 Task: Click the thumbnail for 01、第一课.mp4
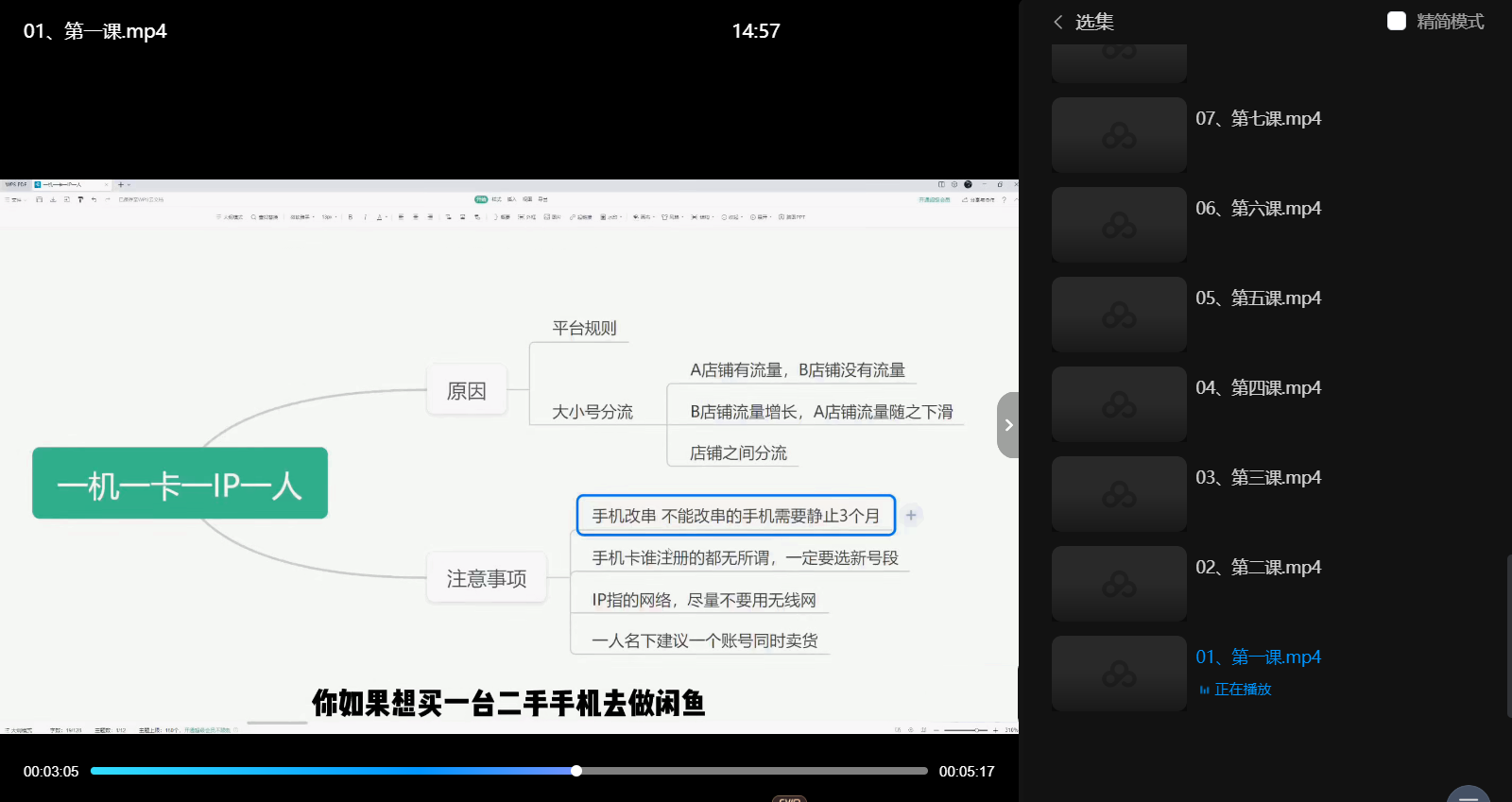[x=1119, y=674]
